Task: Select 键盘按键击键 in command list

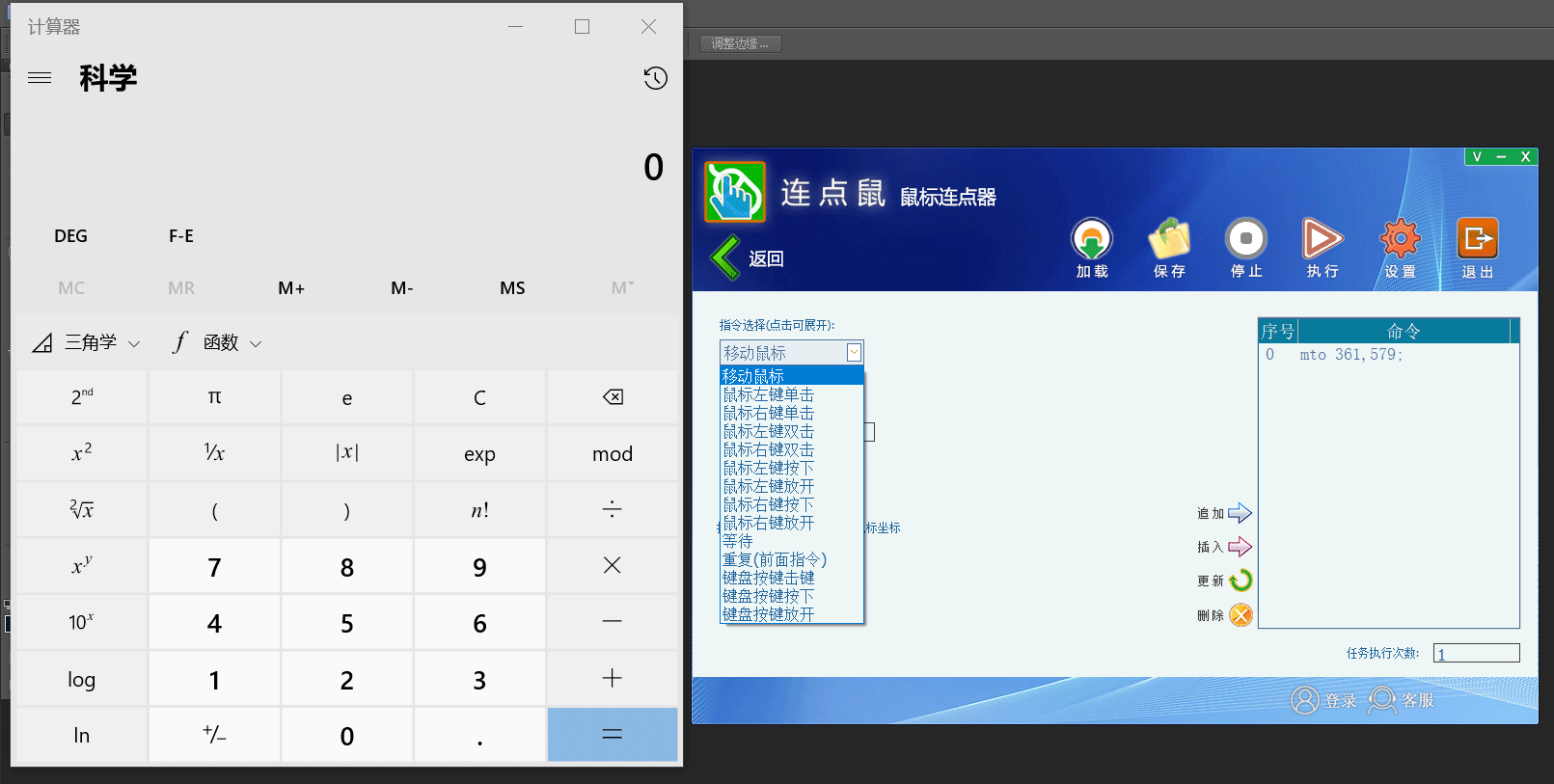Action: (792, 578)
